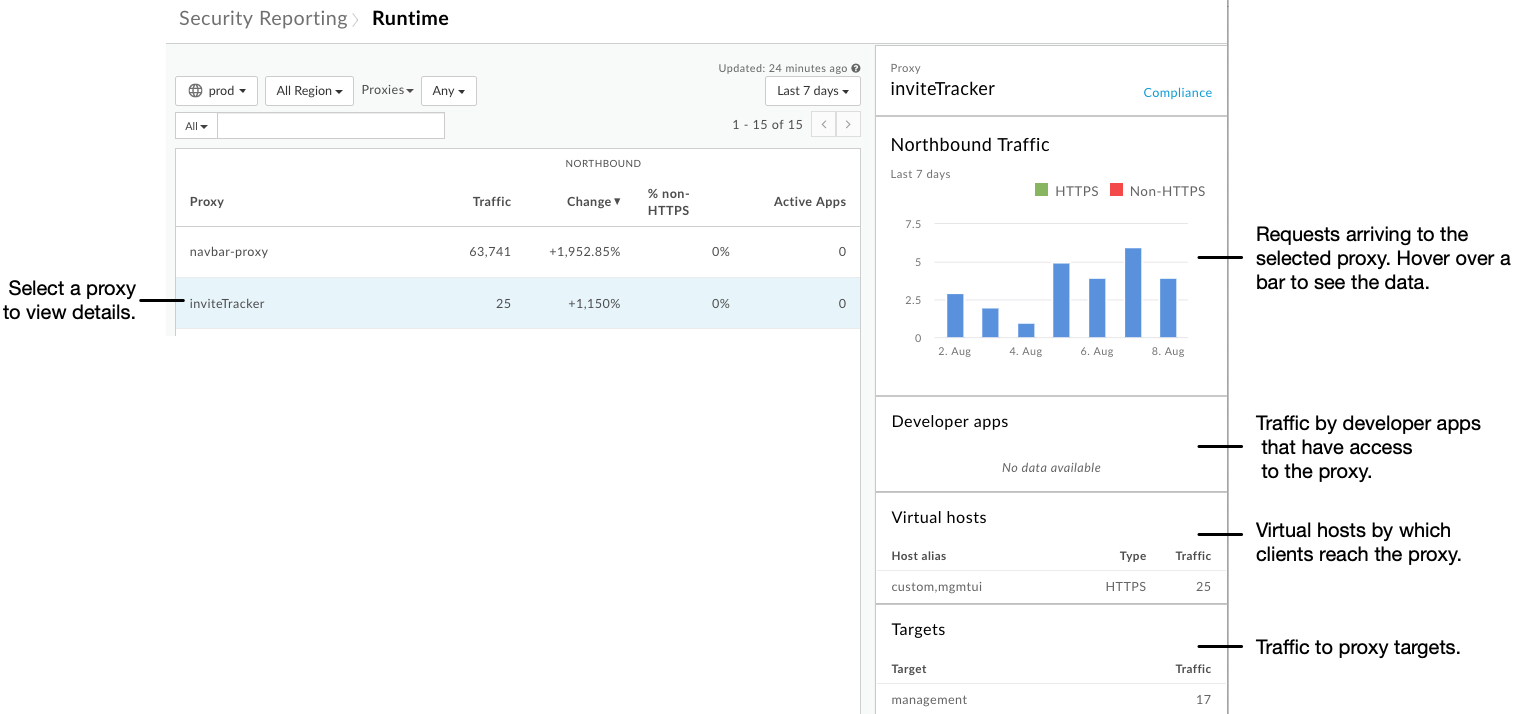Click the tallest bar in Northbound Traffic chart
This screenshot has width=1516, height=714.
coord(1131,290)
